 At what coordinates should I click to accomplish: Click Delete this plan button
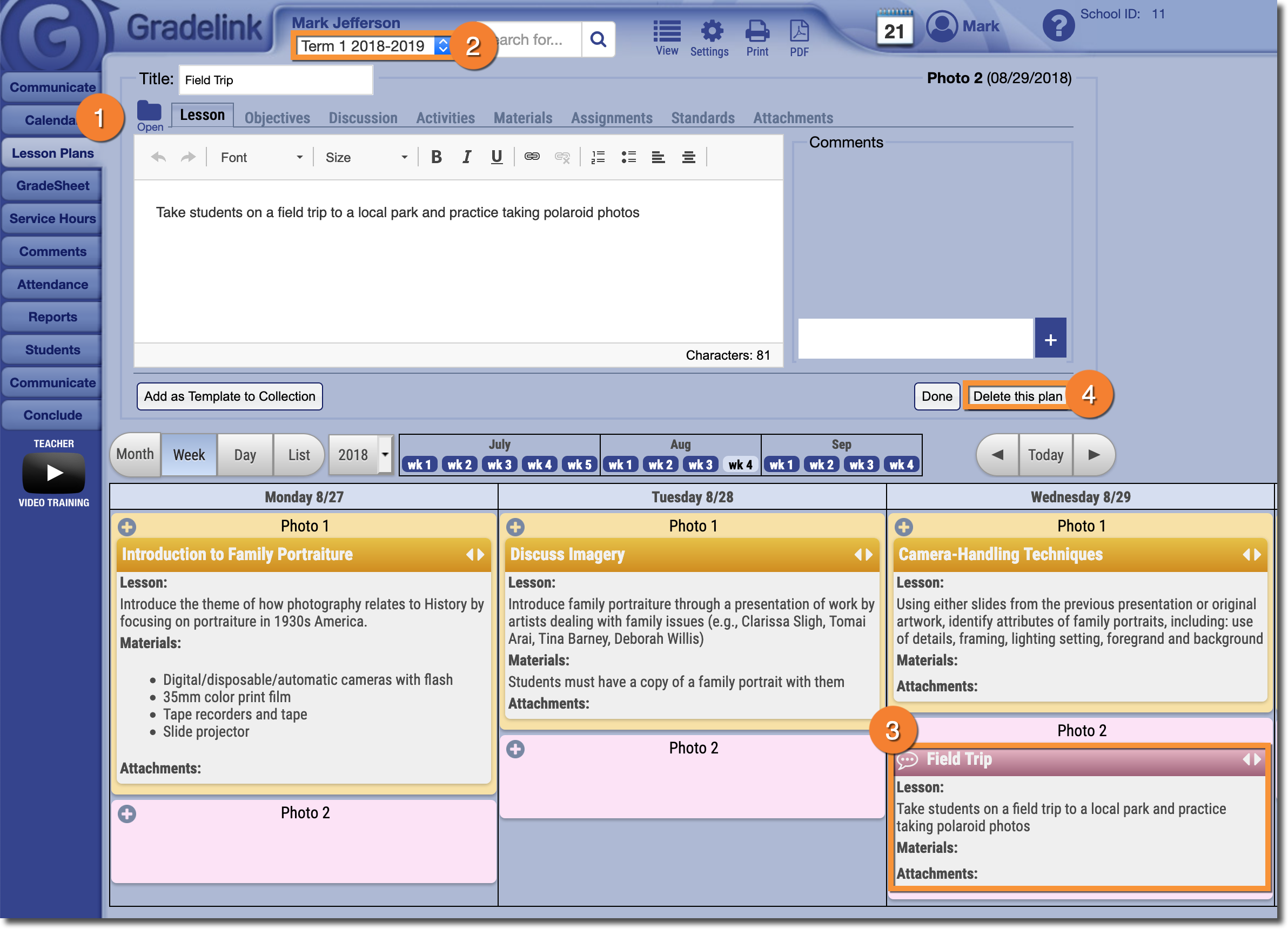click(1017, 396)
